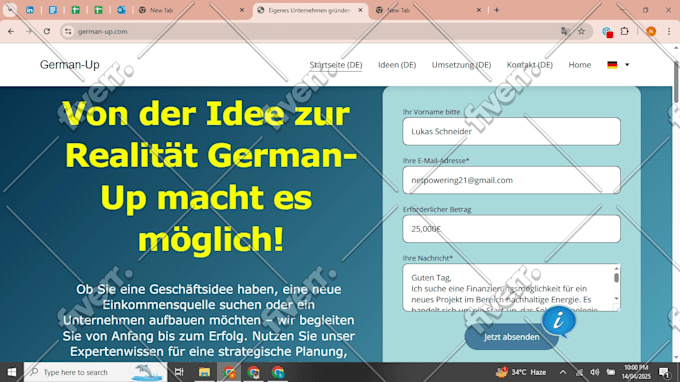This screenshot has width=680, height=382.
Task: Open the notification center icon
Action: 664,372
